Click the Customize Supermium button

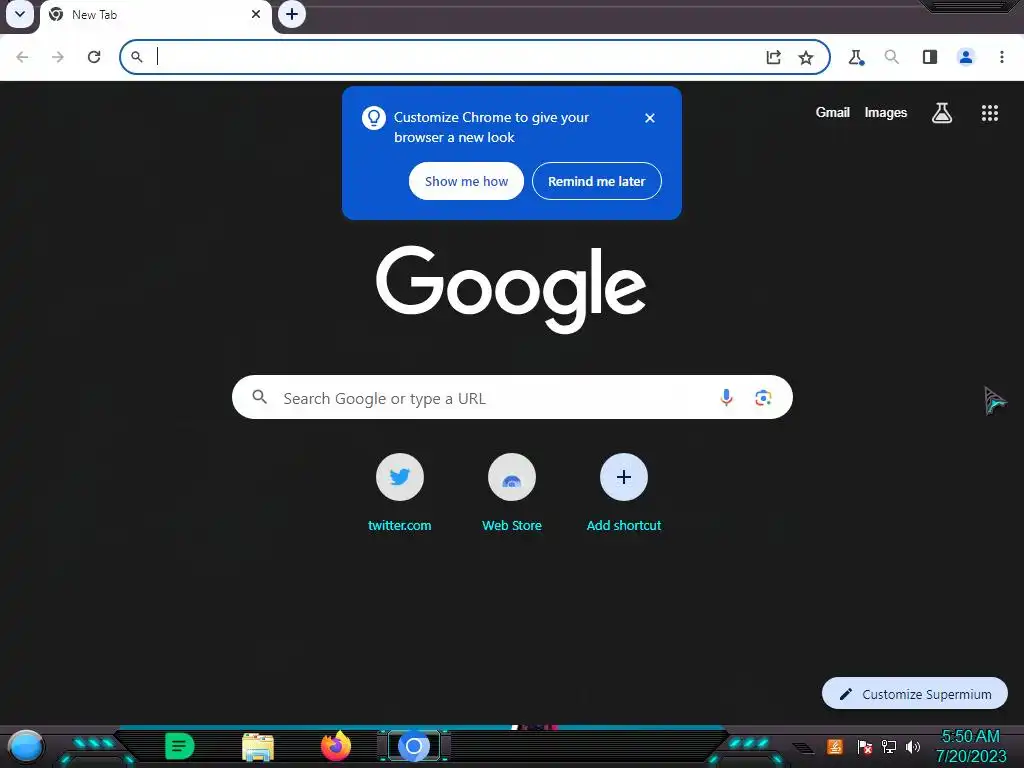(914, 694)
